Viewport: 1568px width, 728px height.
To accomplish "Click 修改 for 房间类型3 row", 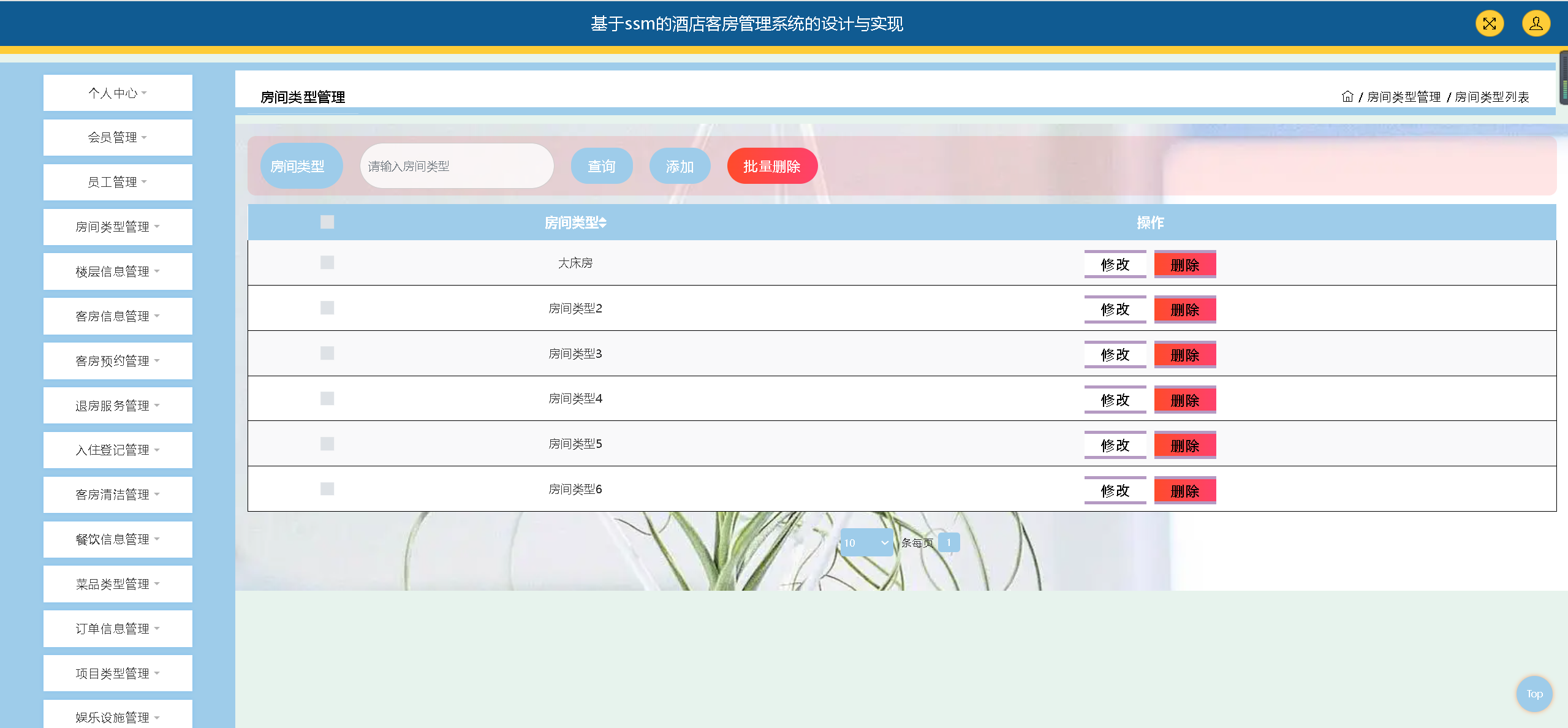I will (x=1115, y=355).
